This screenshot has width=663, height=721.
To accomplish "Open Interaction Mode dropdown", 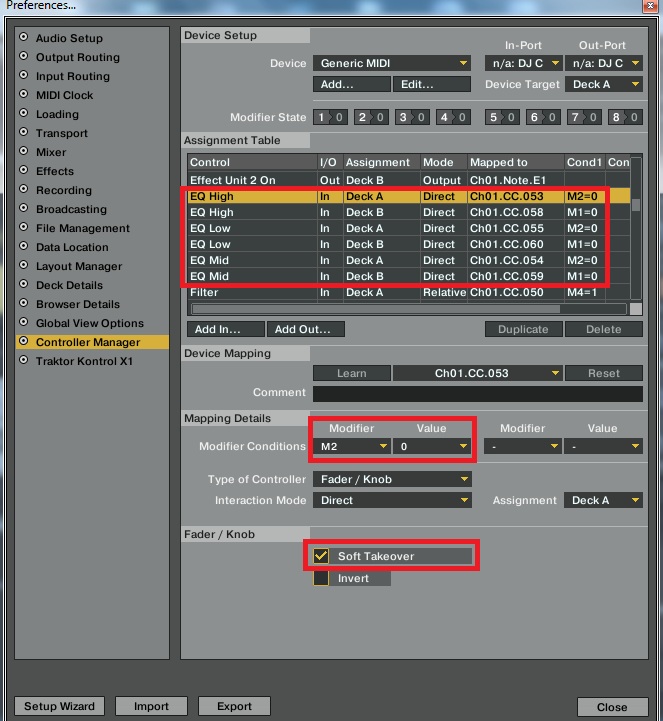I will tap(392, 500).
